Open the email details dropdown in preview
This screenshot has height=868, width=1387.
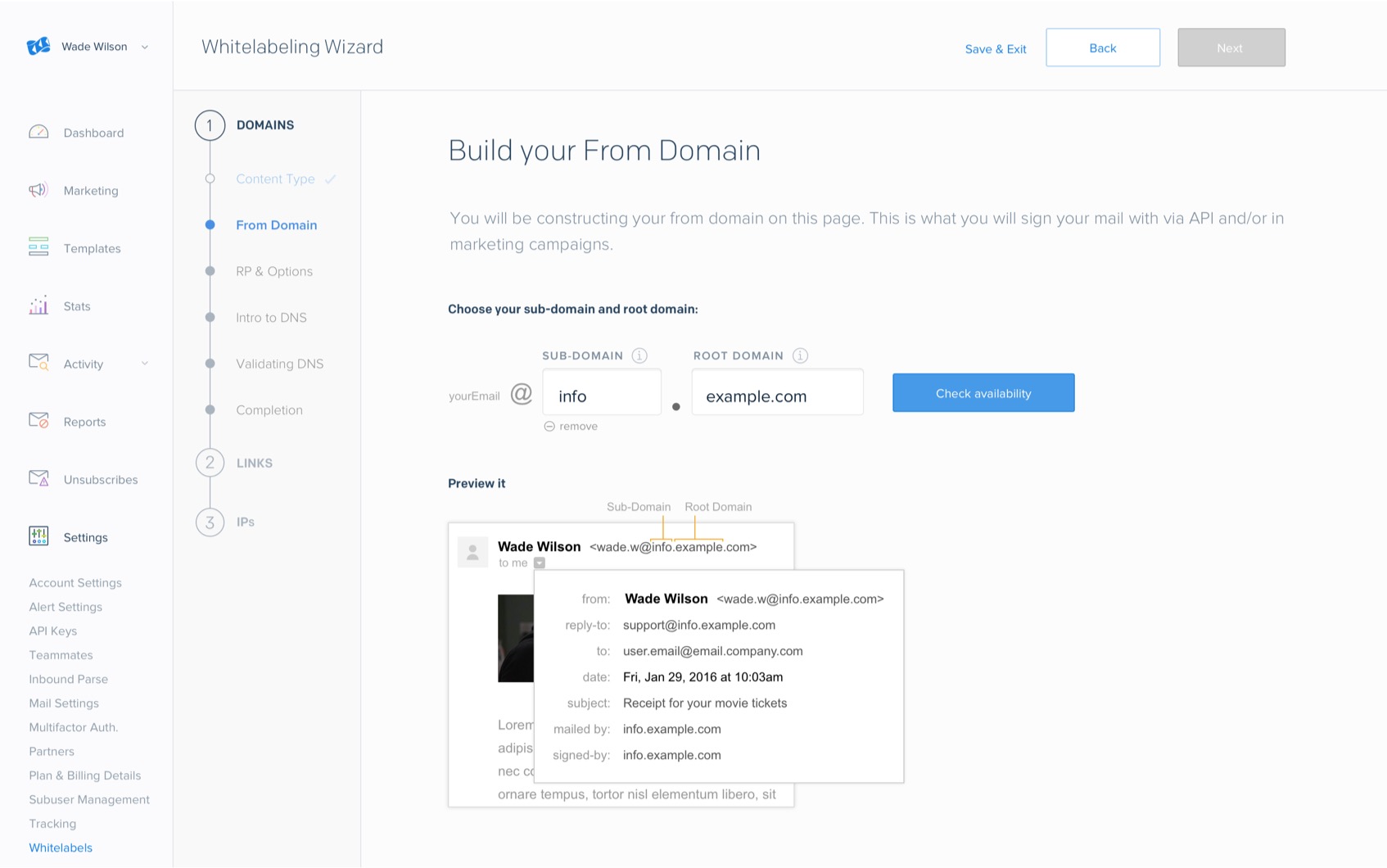[539, 563]
